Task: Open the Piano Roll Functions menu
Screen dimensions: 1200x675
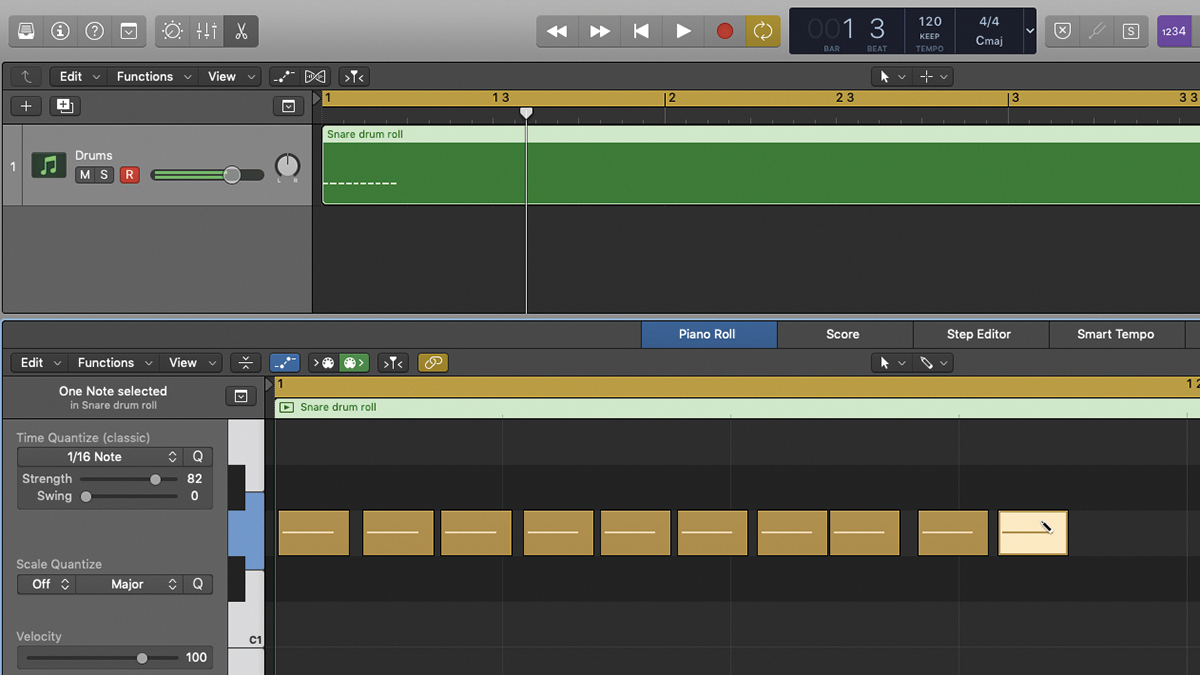Action: point(114,363)
